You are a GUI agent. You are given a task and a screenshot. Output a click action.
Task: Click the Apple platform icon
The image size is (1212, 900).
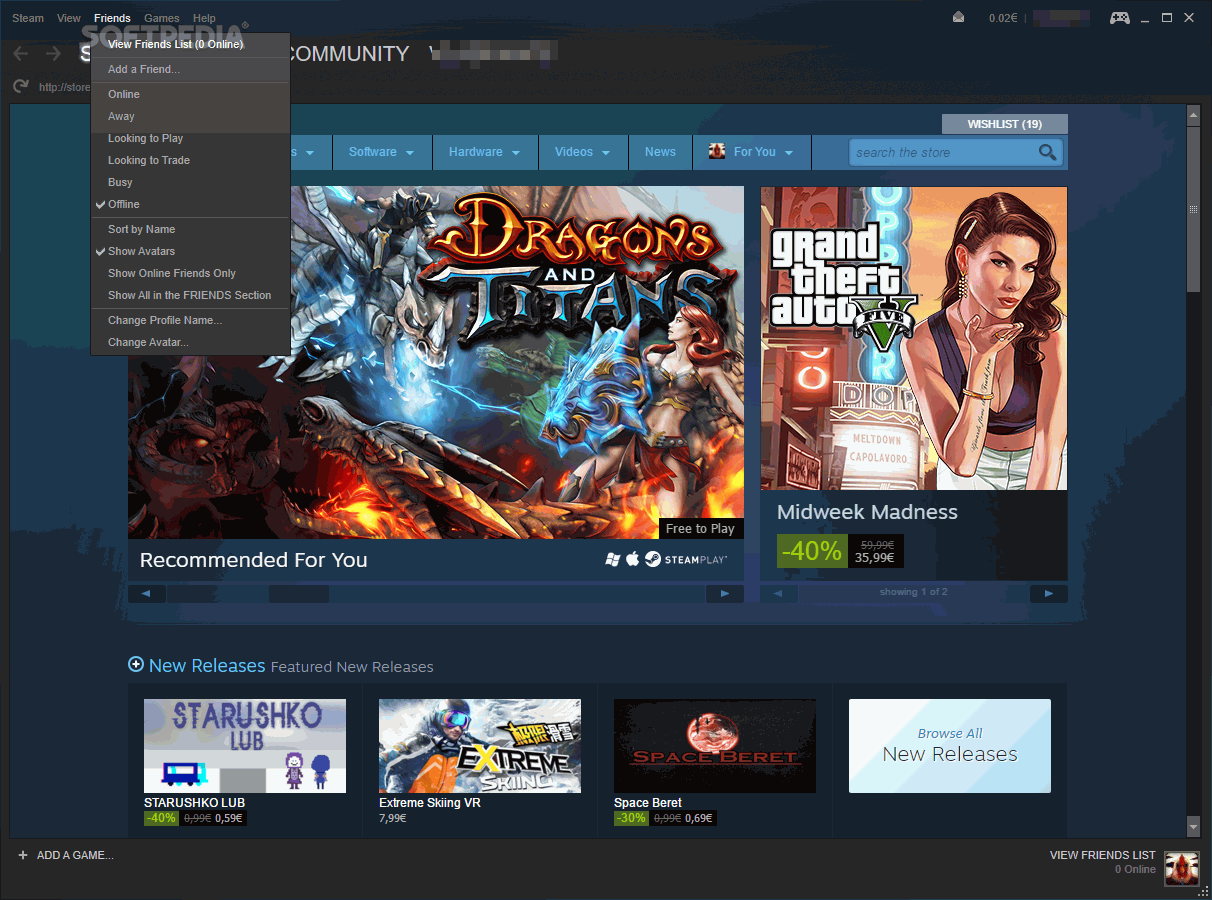point(633,559)
